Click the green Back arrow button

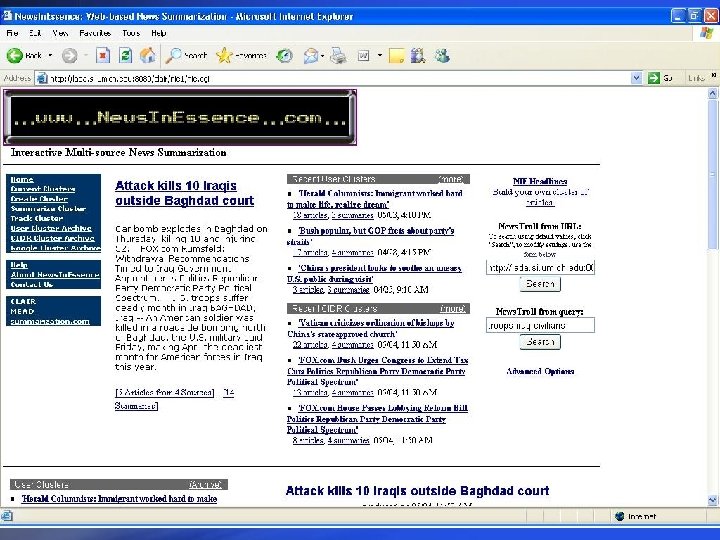point(15,56)
